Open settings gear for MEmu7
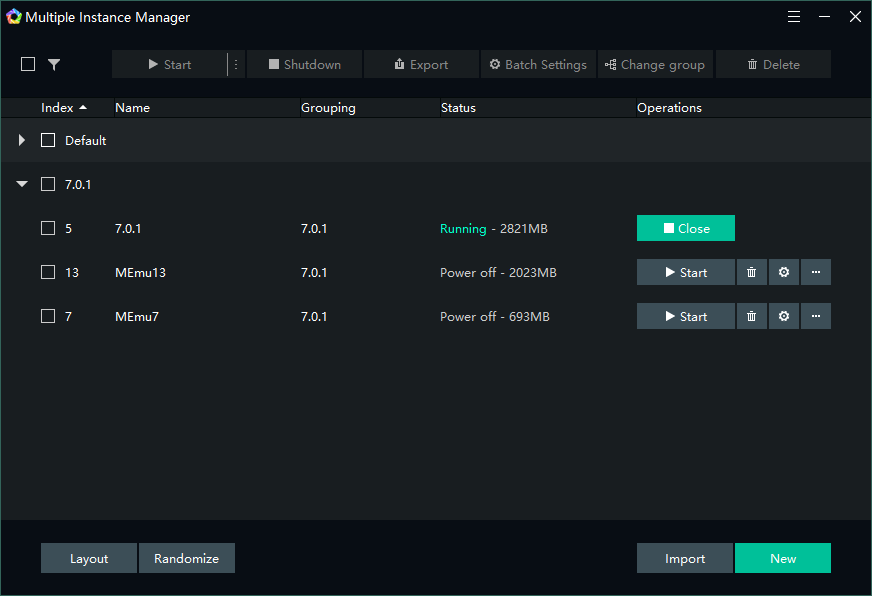The image size is (872, 596). pyautogui.click(x=784, y=316)
